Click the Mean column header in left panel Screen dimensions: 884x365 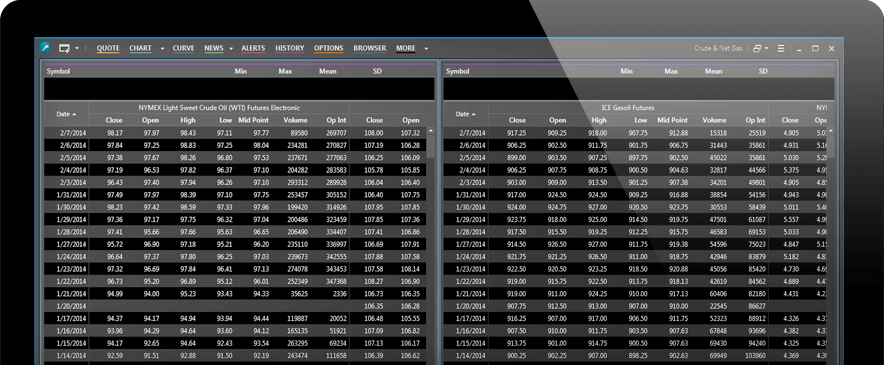[328, 72]
